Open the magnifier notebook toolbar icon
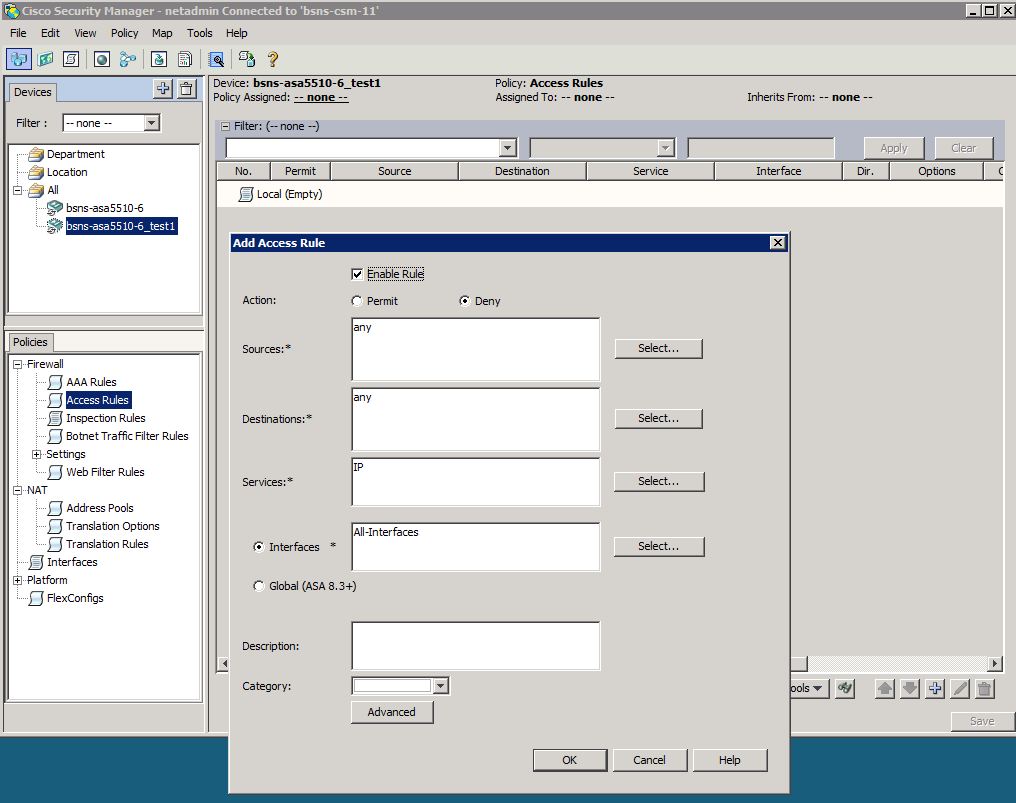Viewport: 1016px width, 803px height. [x=216, y=59]
